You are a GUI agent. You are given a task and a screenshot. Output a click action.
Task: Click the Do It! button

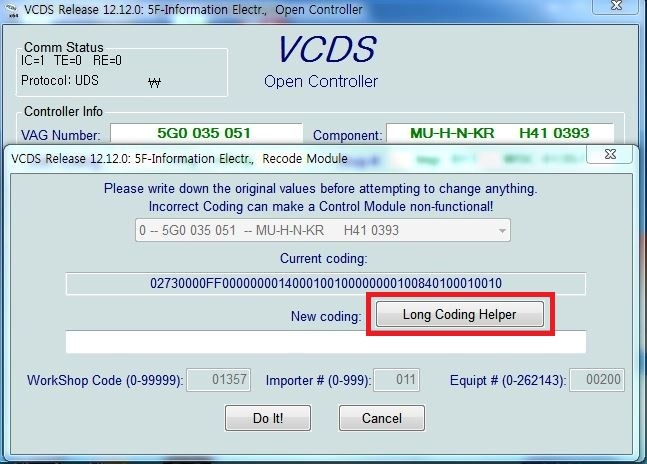point(268,418)
